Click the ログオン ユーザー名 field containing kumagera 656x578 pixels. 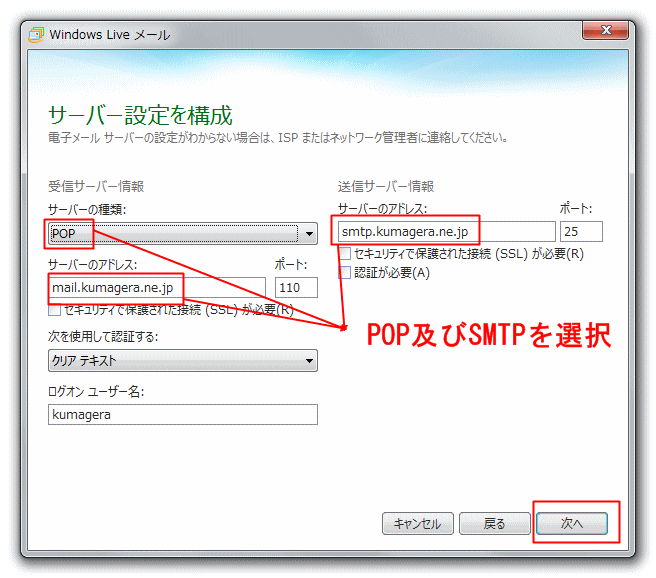point(183,414)
